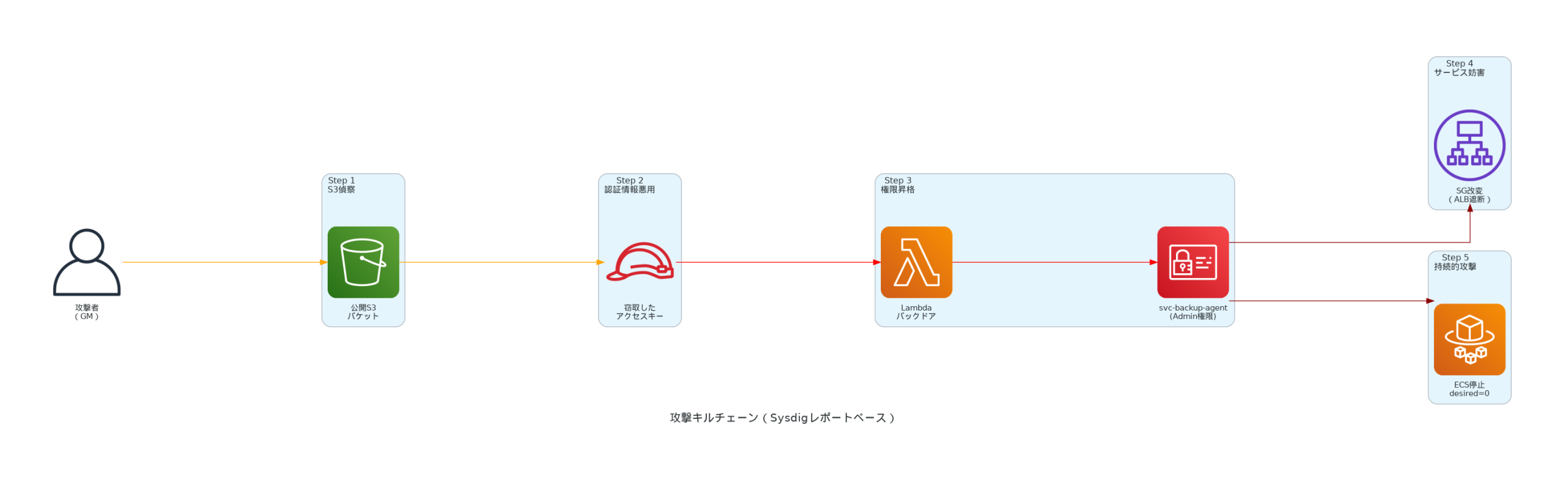Select the purple load balancer icon
The image size is (1568, 479).
(1469, 145)
